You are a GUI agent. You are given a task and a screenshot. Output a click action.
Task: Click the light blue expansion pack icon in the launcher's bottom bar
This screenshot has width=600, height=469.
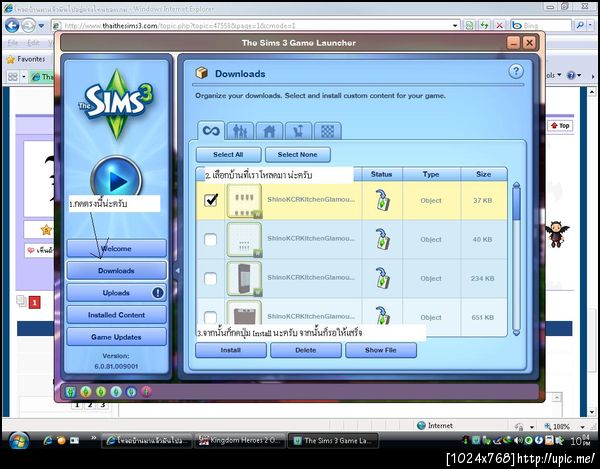(x=116, y=391)
